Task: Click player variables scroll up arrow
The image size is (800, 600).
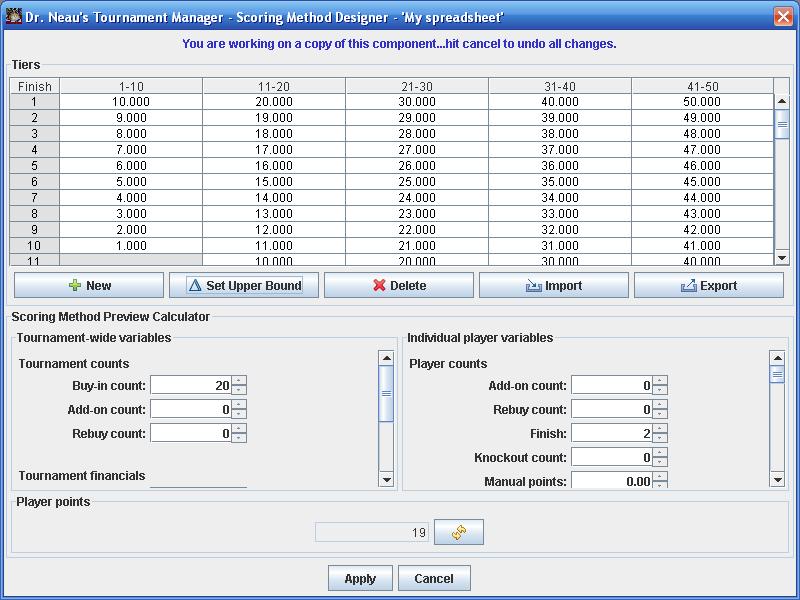Action: [777, 358]
